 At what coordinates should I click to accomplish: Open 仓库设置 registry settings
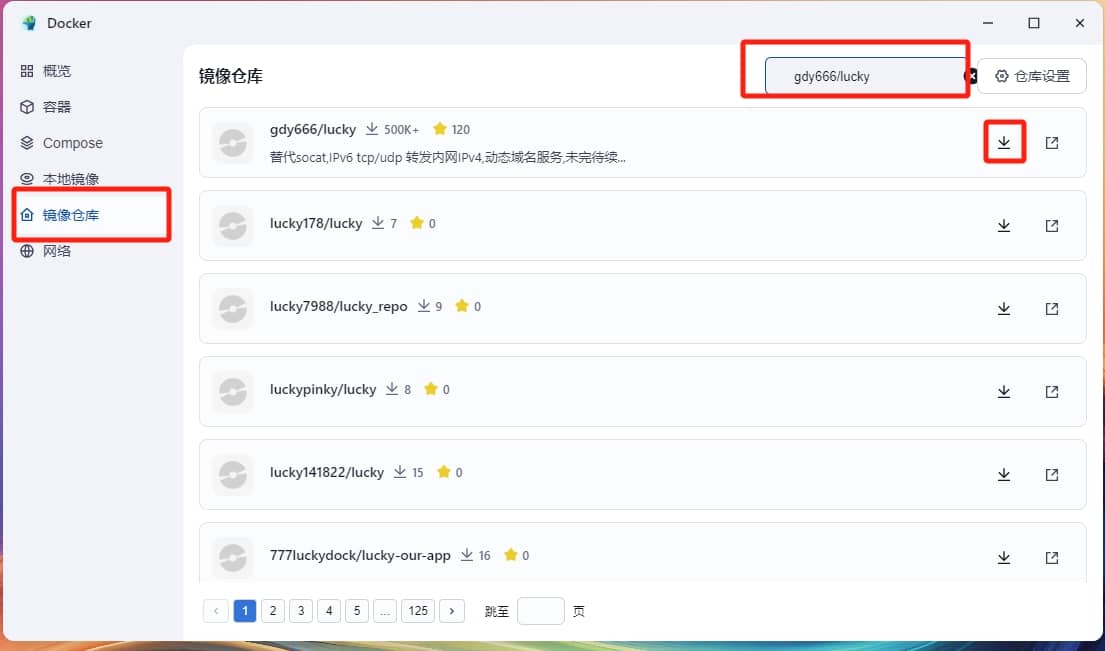tap(1032, 76)
